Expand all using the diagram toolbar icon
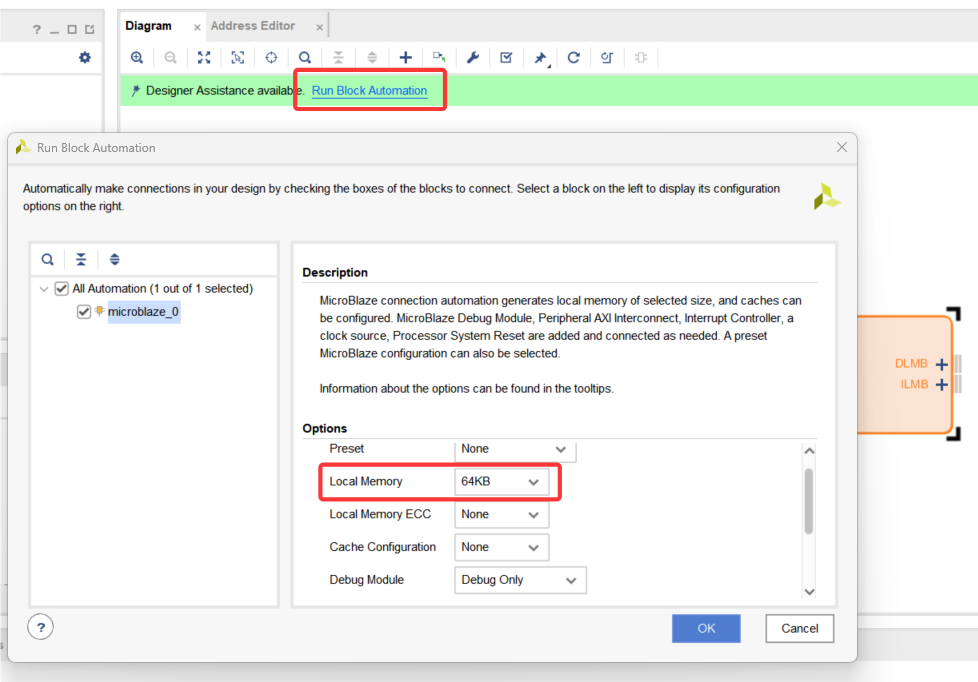Viewport: 978px width, 682px height. point(372,57)
